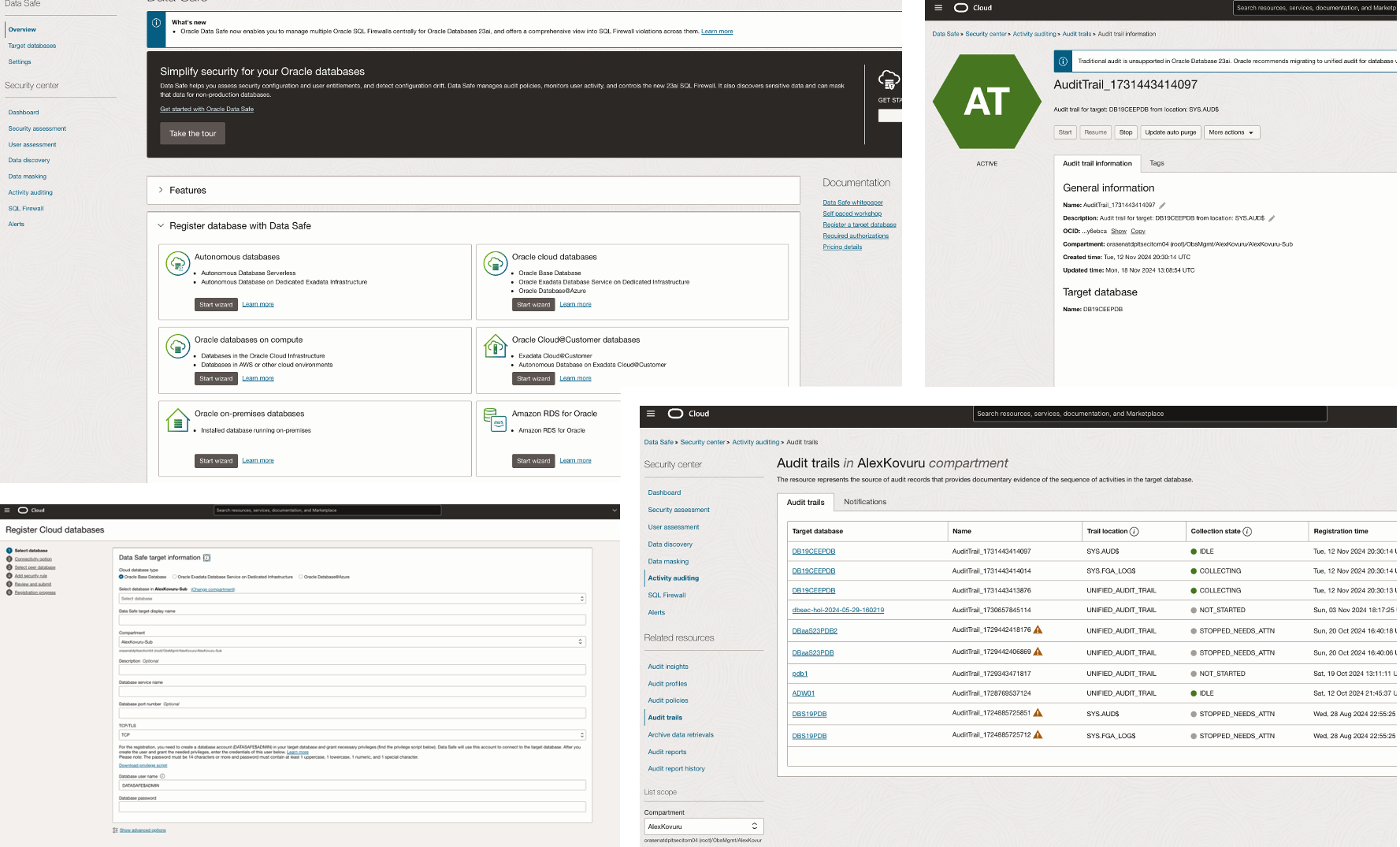Click the green AT audit trail icon

tap(986, 101)
